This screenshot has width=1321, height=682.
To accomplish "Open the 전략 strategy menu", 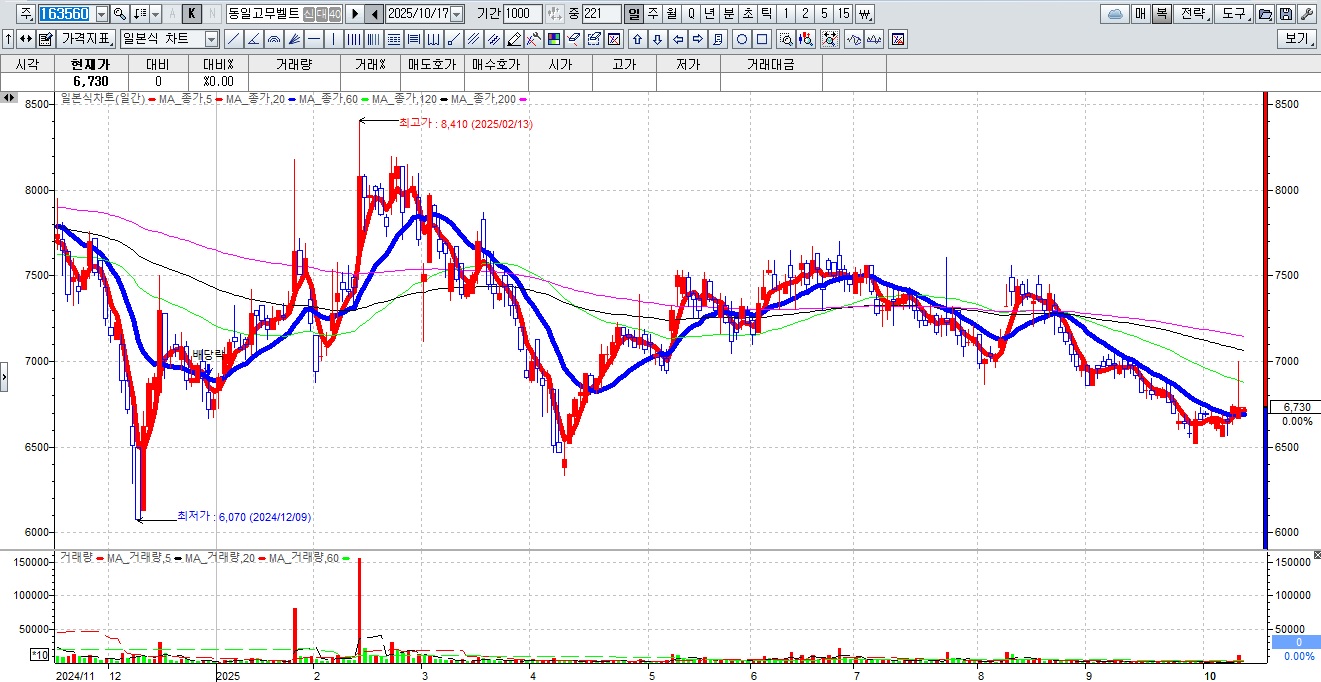I will pos(1192,14).
